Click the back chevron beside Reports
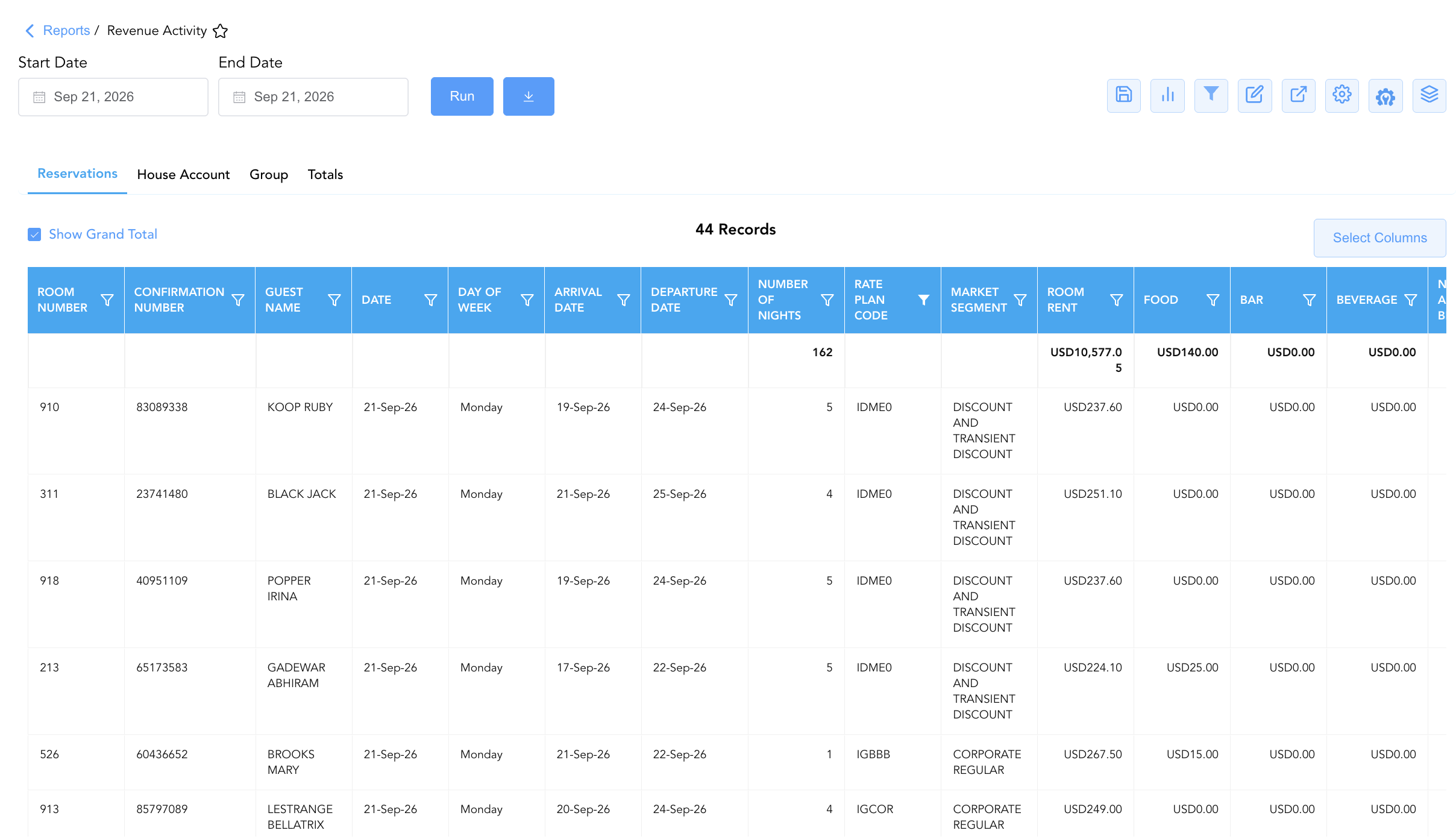Screen dimensions: 1456x839 30,31
